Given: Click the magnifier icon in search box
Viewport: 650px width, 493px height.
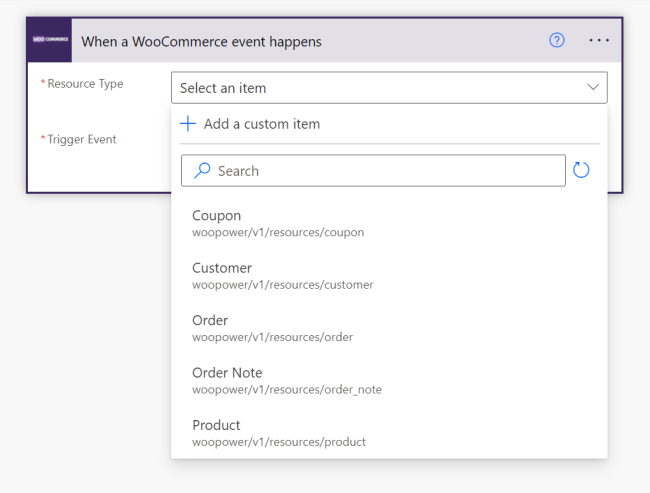Looking at the screenshot, I should (x=202, y=171).
